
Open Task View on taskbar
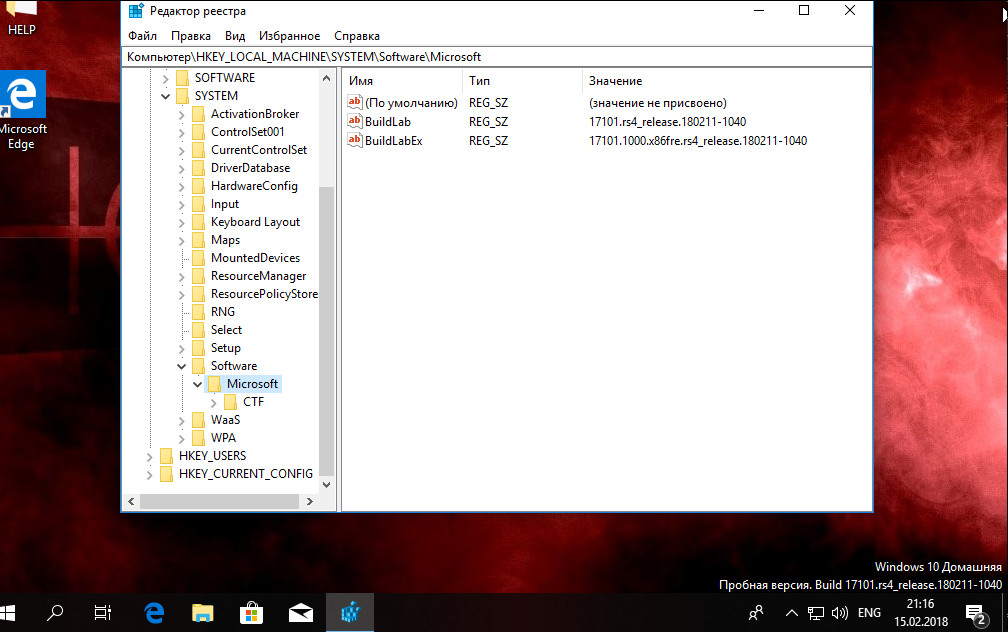(103, 613)
